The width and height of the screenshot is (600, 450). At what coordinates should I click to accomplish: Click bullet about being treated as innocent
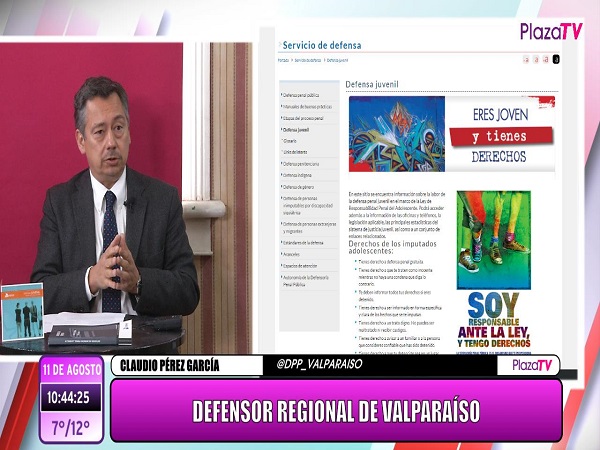[395, 277]
